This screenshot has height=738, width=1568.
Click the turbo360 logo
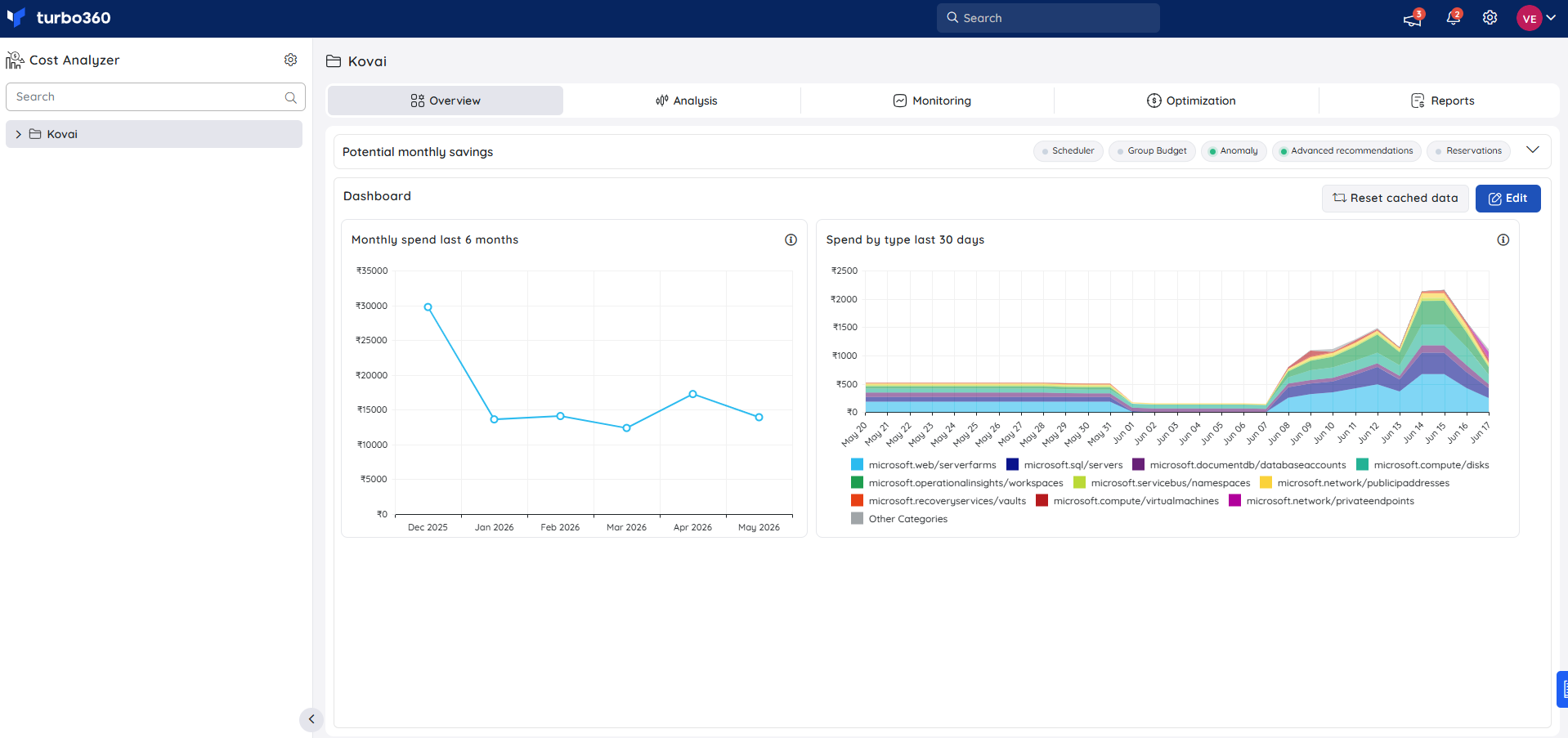point(58,17)
